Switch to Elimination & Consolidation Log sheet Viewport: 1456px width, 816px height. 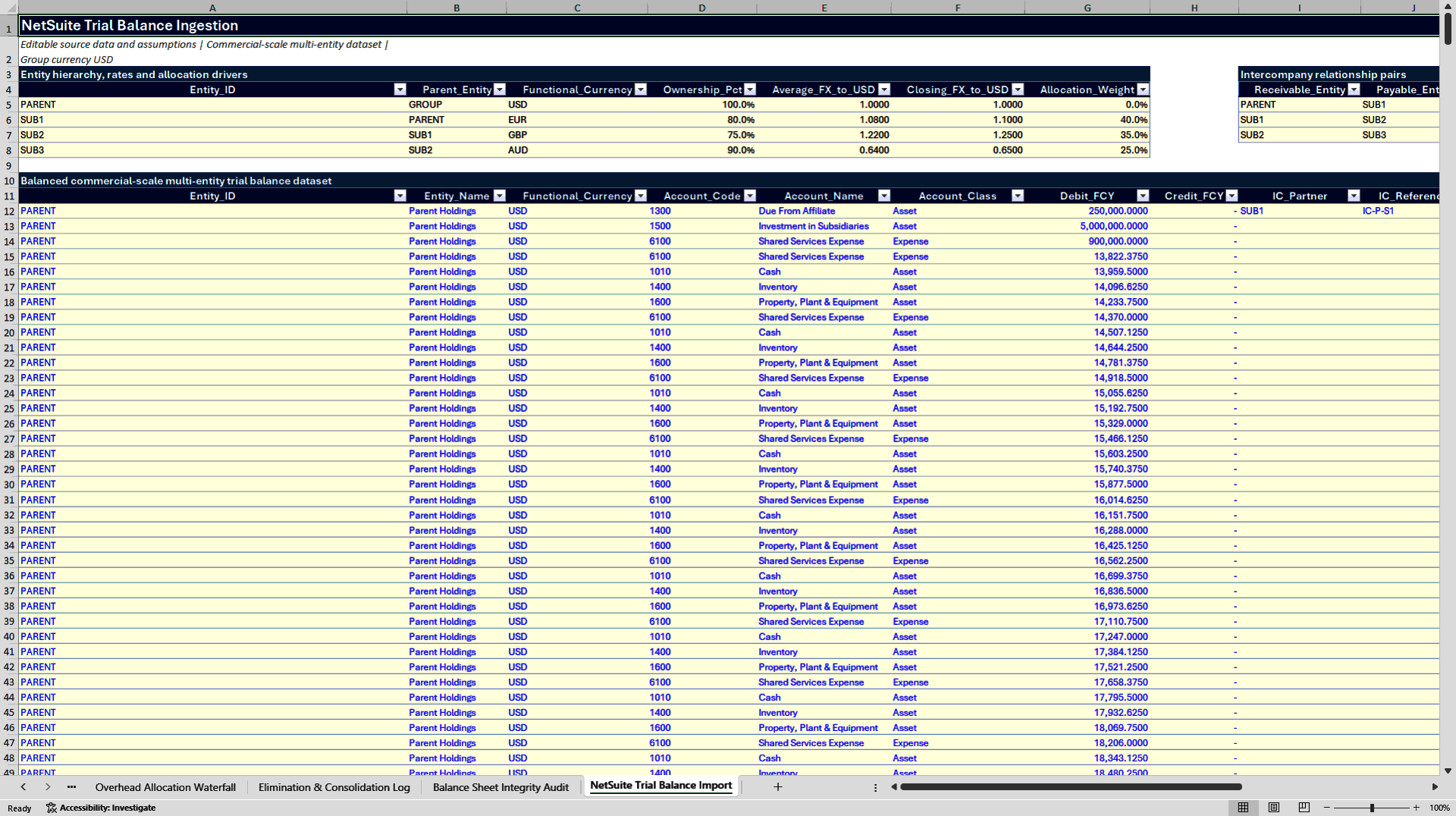[334, 787]
